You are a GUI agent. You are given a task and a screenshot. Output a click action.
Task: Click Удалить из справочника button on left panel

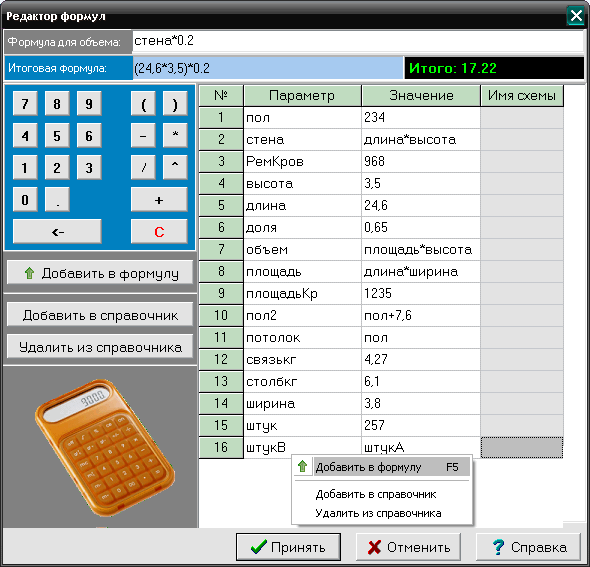pos(100,347)
